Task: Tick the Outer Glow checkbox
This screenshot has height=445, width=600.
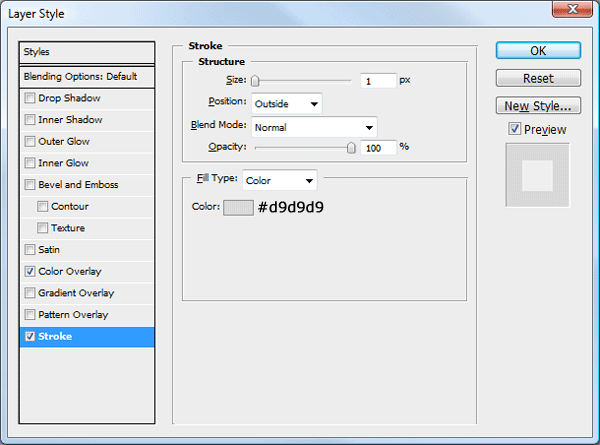Action: 30,141
